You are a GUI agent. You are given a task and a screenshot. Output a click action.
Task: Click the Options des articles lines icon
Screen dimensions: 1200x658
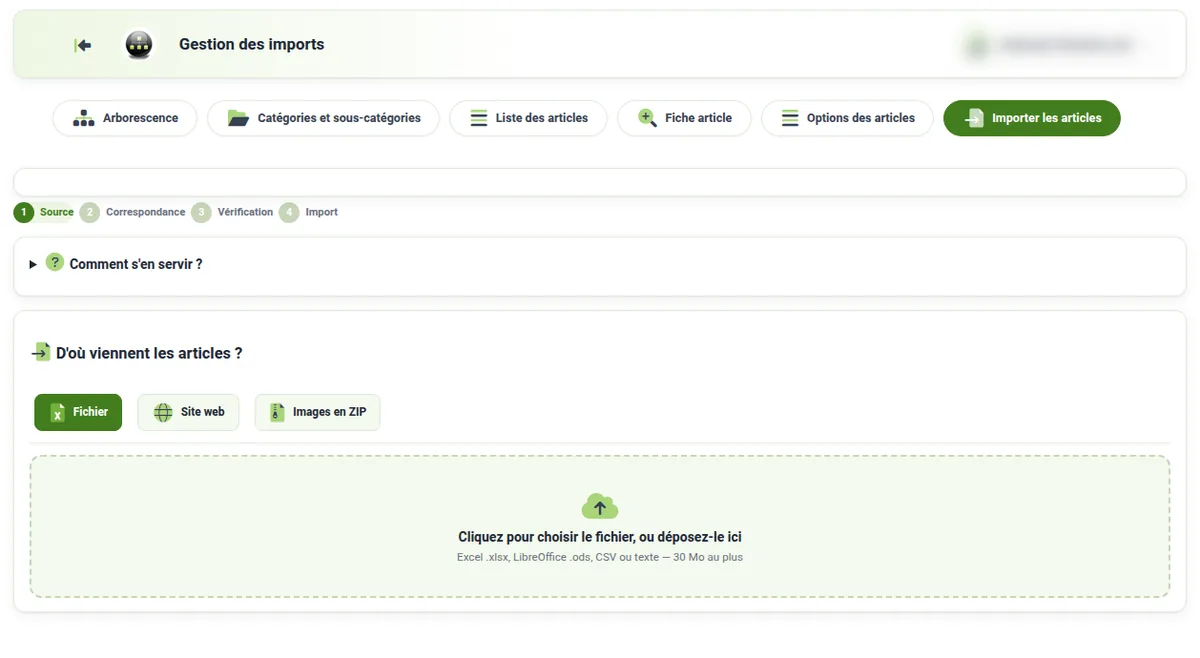click(x=790, y=118)
